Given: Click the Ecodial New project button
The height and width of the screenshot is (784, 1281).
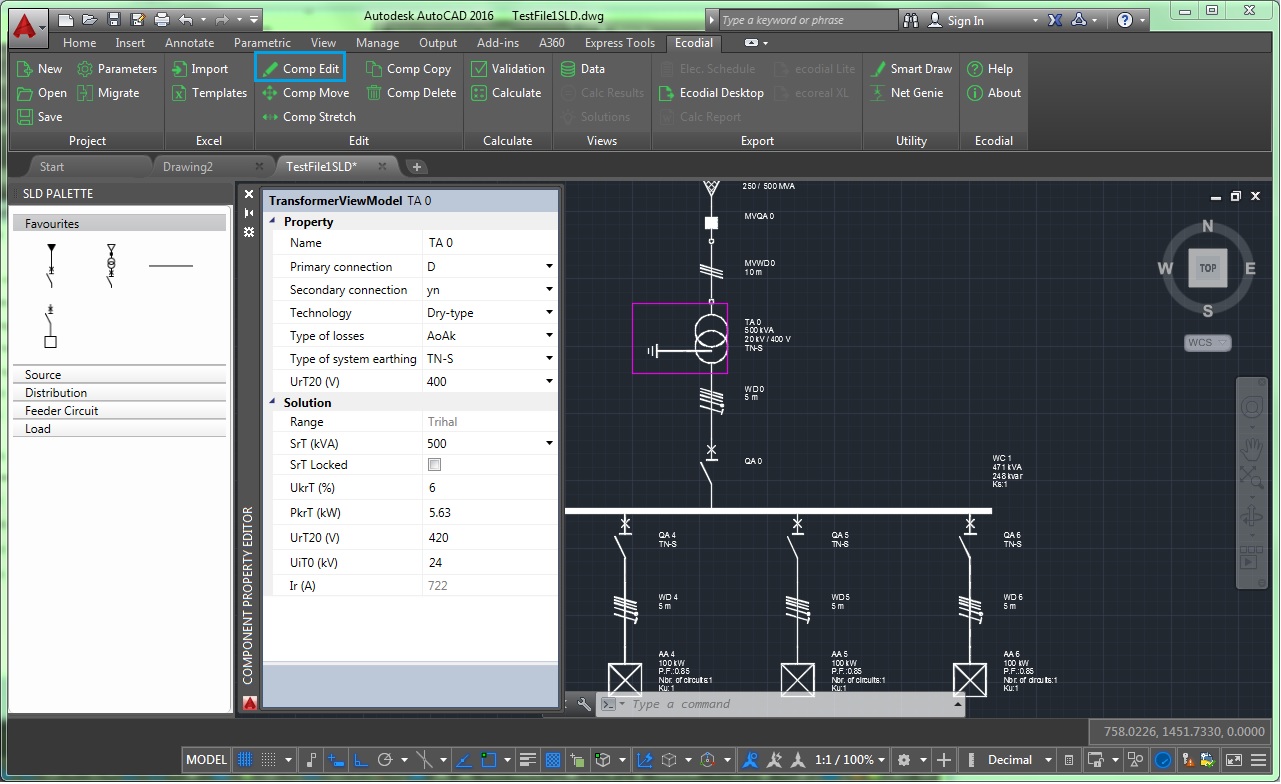Looking at the screenshot, I should [39, 69].
